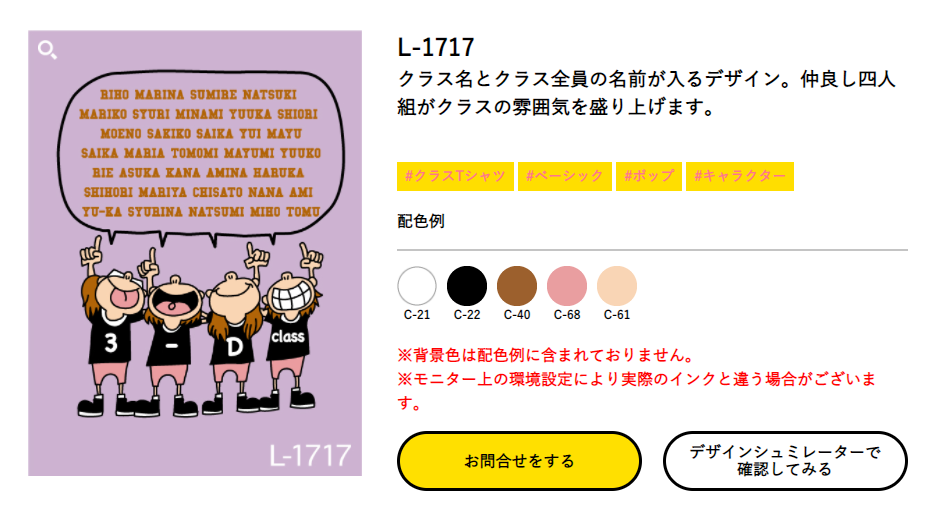936x517 pixels.
Task: Select the black C-22 color swatch
Action: pyautogui.click(x=467, y=286)
